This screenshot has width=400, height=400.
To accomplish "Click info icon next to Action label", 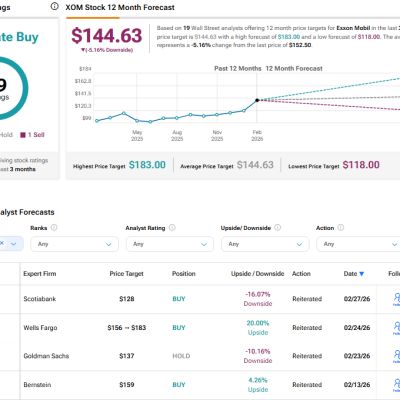I will tap(341, 228).
